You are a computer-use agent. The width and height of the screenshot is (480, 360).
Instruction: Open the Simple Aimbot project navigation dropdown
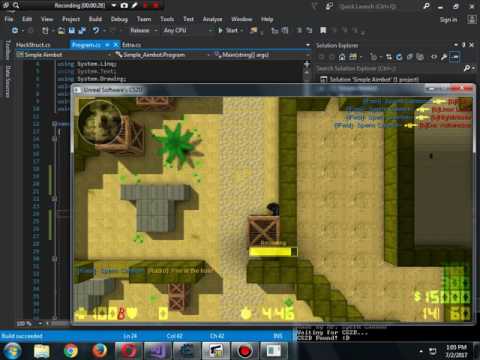64,55
